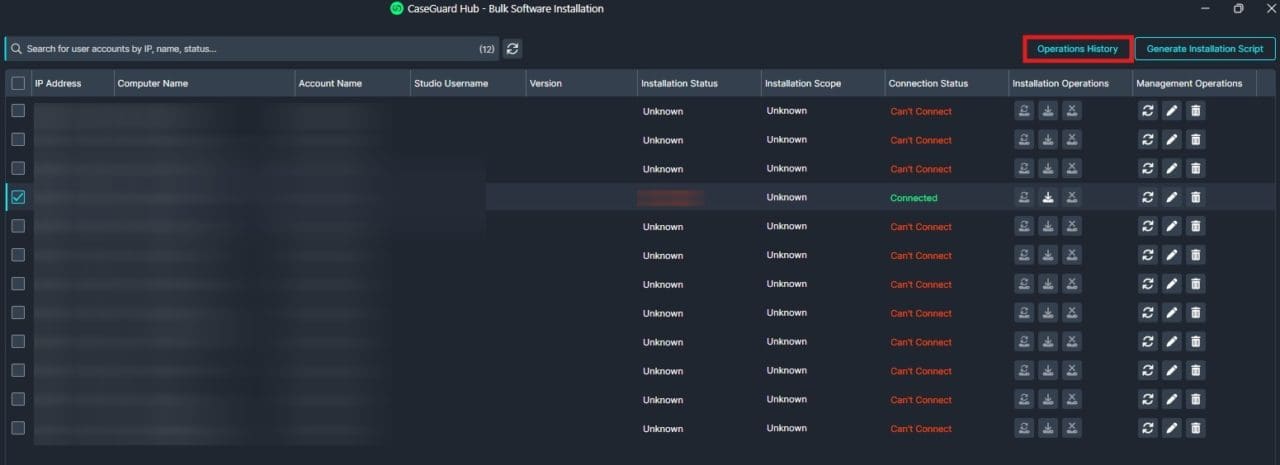Toggle the select-all checkbox in the header
This screenshot has height=465, width=1280.
(x=18, y=83)
